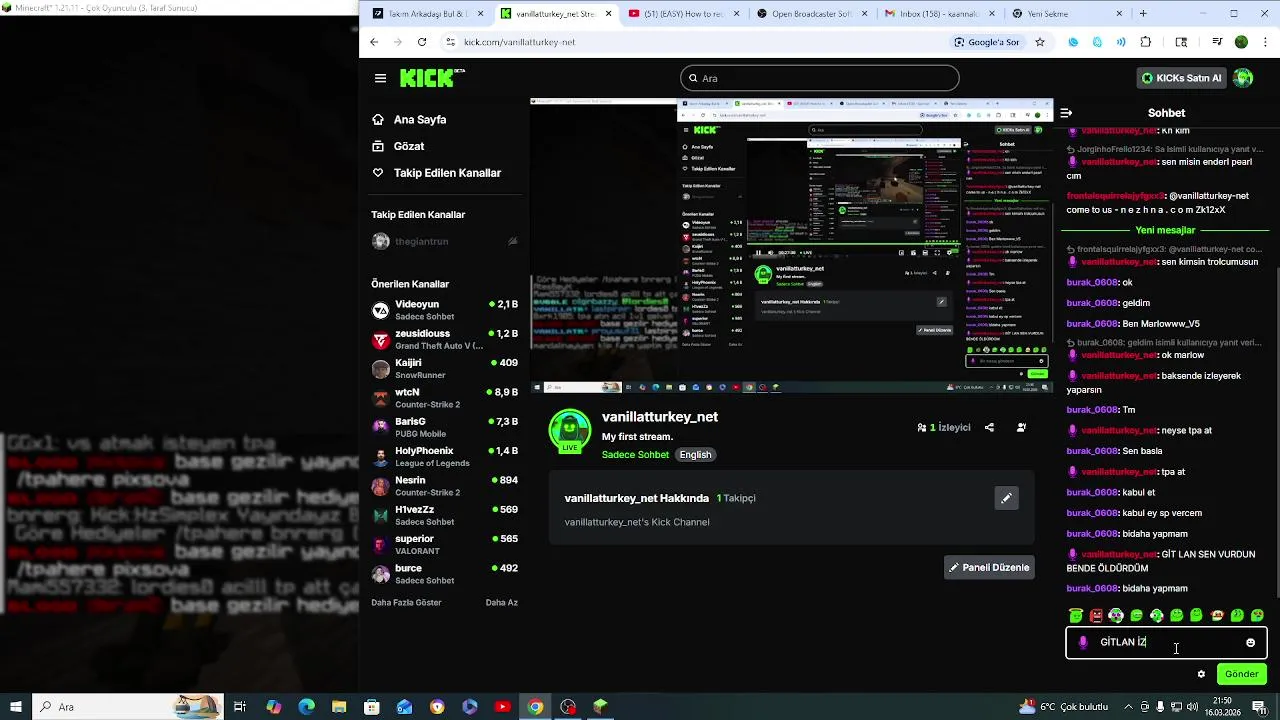The image size is (1280, 720).
Task: Open File Explorer from taskbar
Action: click(x=339, y=707)
